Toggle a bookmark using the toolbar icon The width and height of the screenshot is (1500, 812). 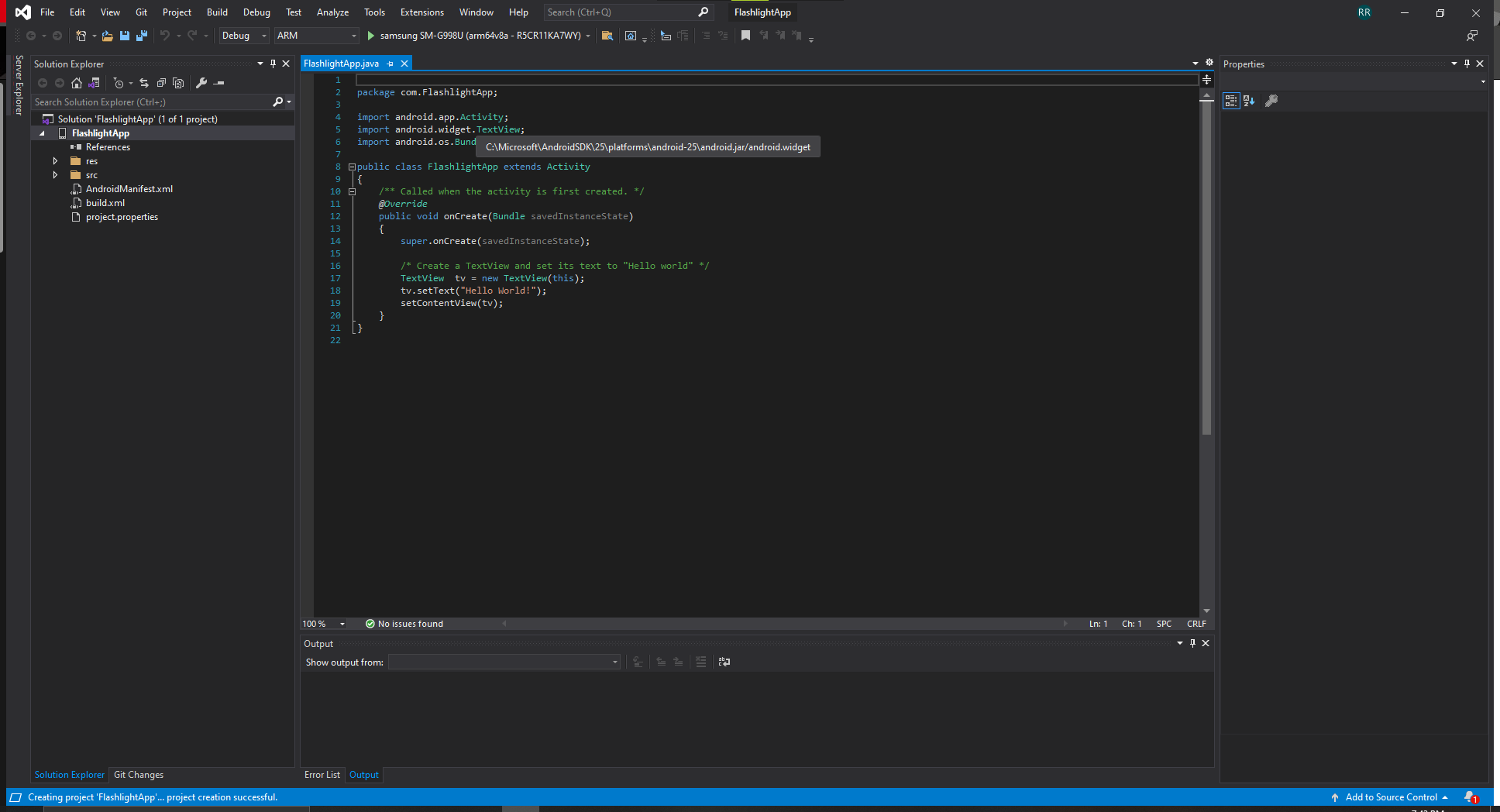pos(745,36)
